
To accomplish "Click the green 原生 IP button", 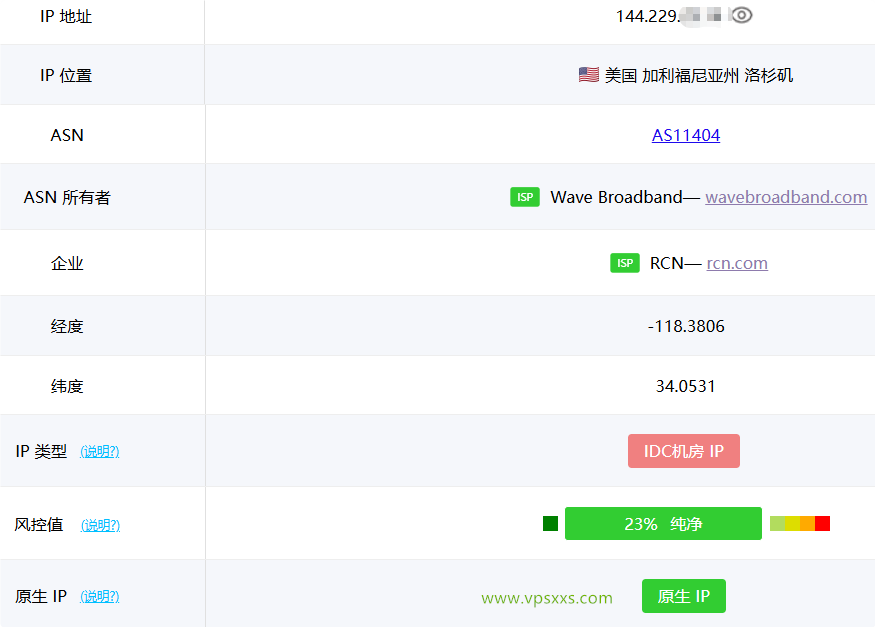I will pyautogui.click(x=684, y=596).
